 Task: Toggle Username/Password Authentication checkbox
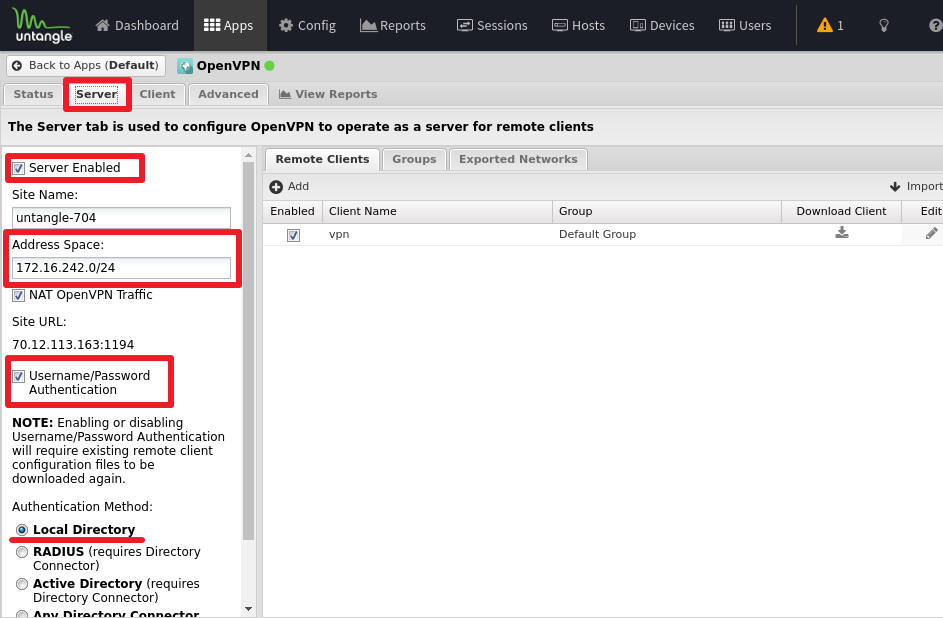19,376
